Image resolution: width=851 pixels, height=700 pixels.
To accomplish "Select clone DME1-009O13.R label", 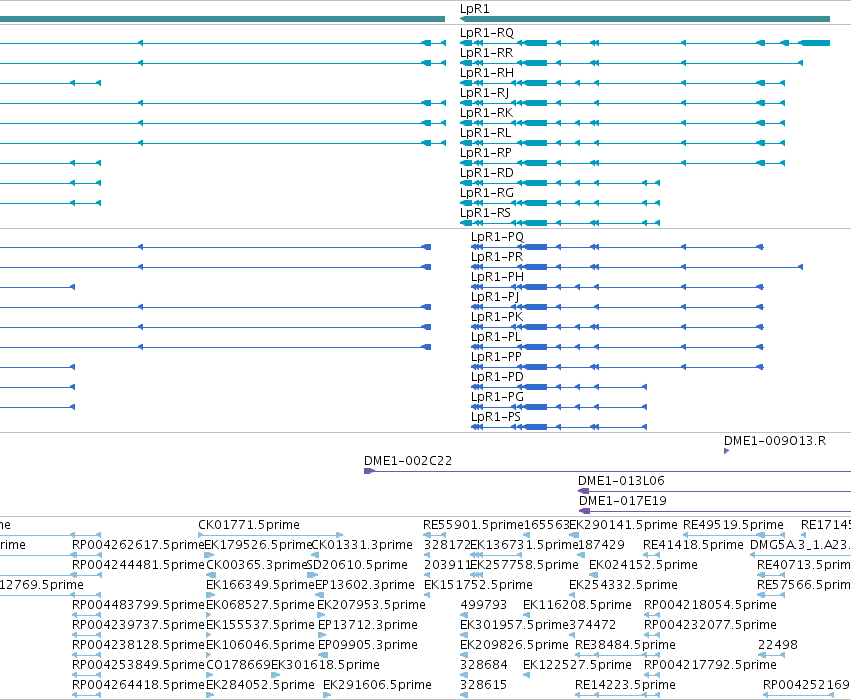I will pyautogui.click(x=775, y=441).
